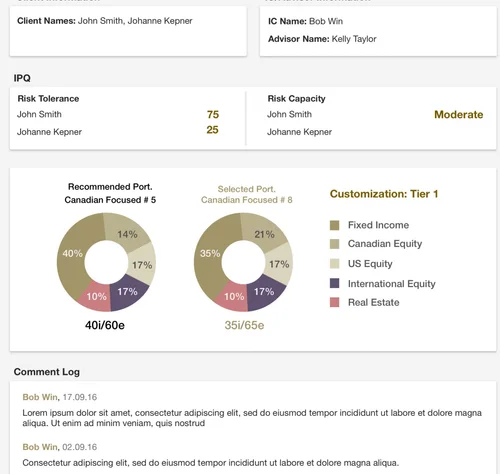This screenshot has height=474, width=500.
Task: Click the Fixed Income legend color swatch
Action: [x=334, y=225]
